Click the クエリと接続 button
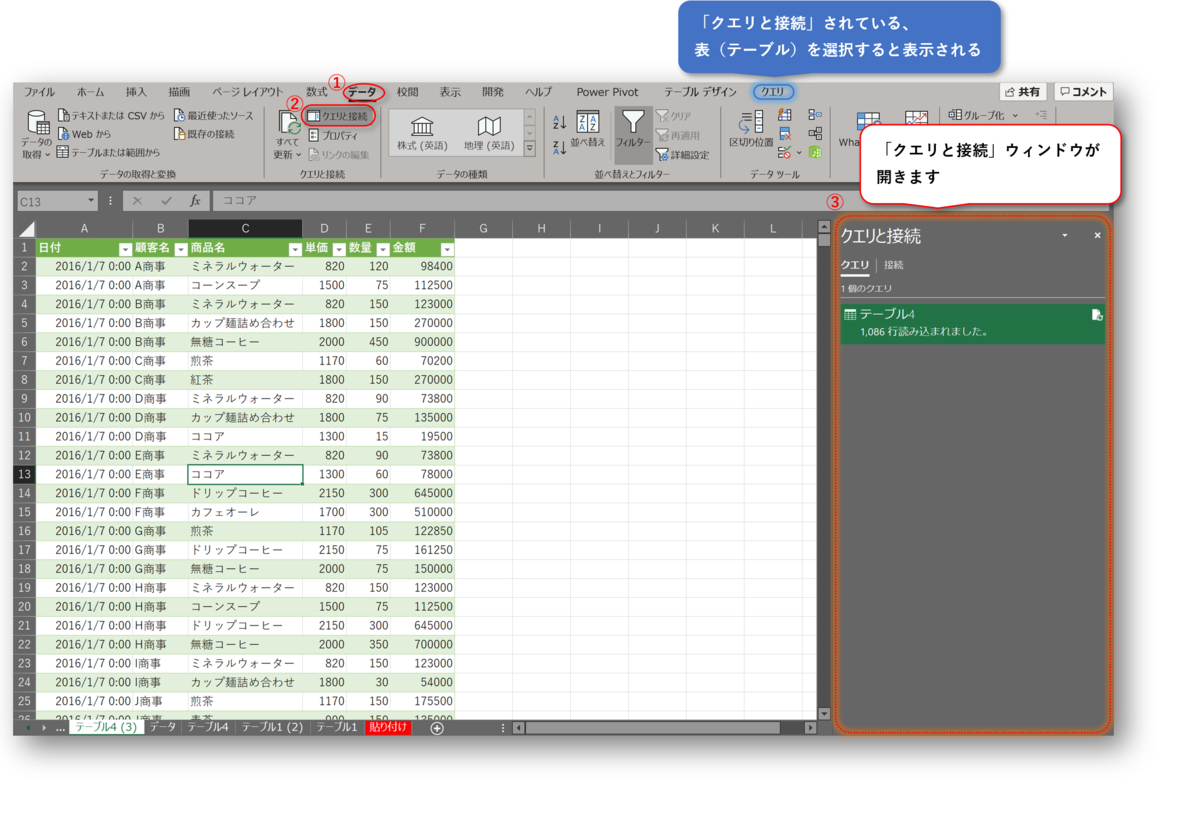 coord(340,115)
